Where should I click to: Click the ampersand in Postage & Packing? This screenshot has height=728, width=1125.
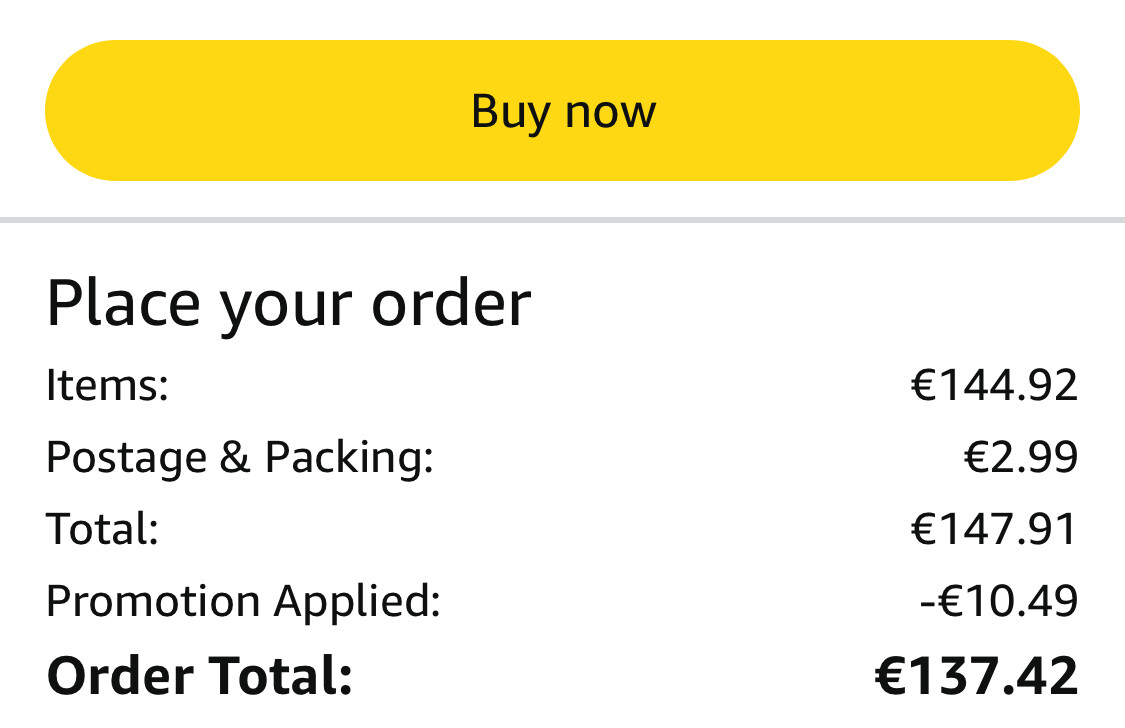(235, 457)
